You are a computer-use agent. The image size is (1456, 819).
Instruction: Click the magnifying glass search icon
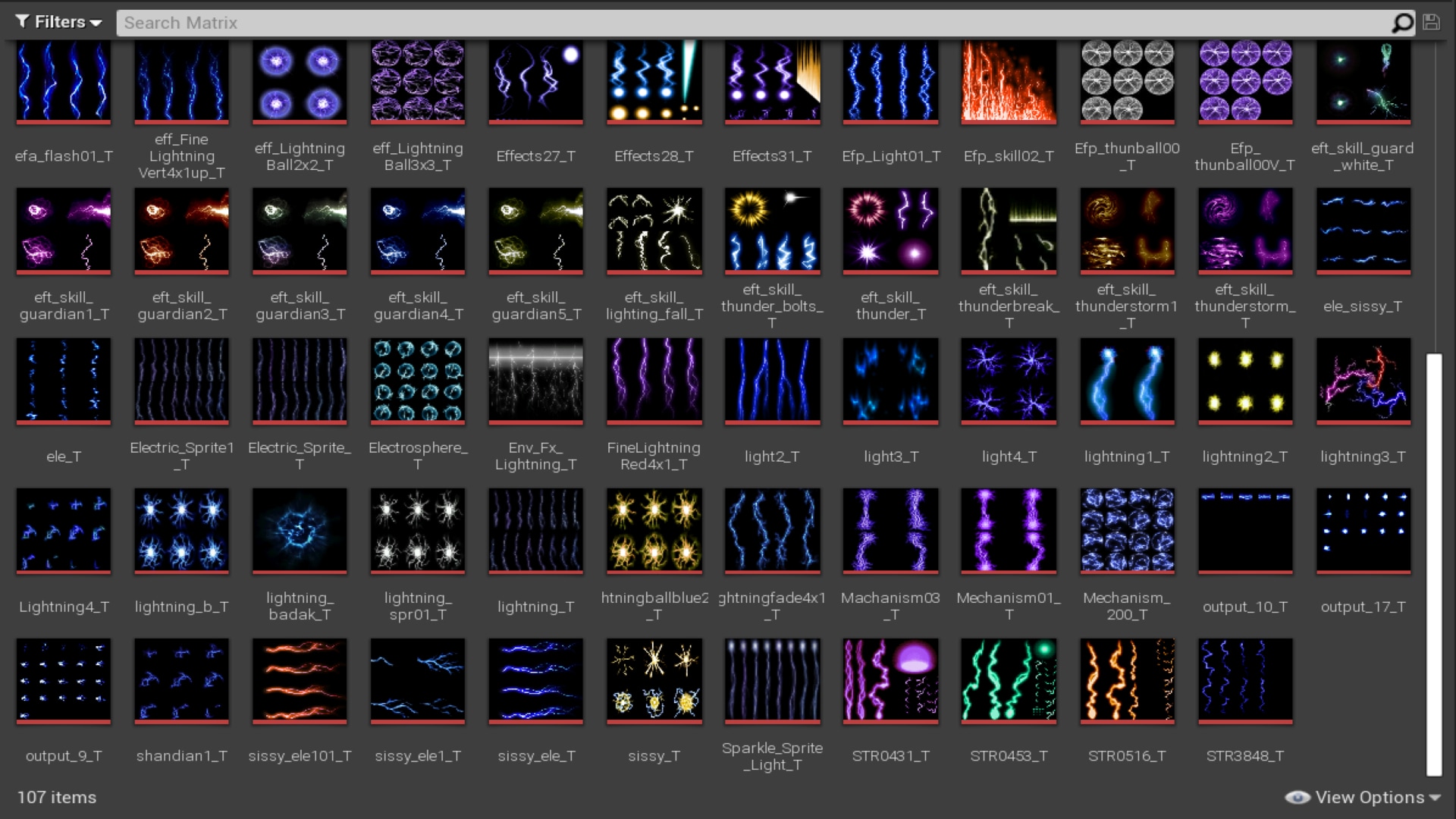click(x=1402, y=22)
